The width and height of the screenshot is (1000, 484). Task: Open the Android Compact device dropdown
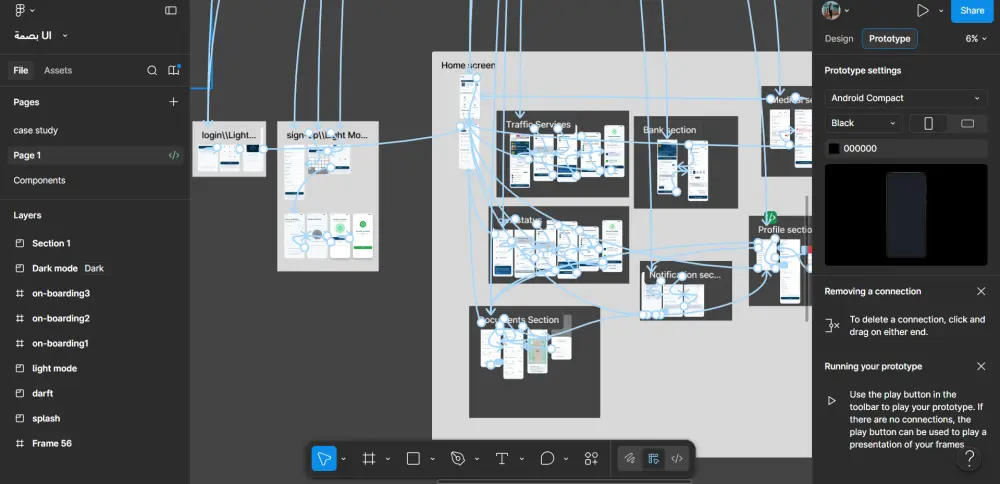pos(906,98)
